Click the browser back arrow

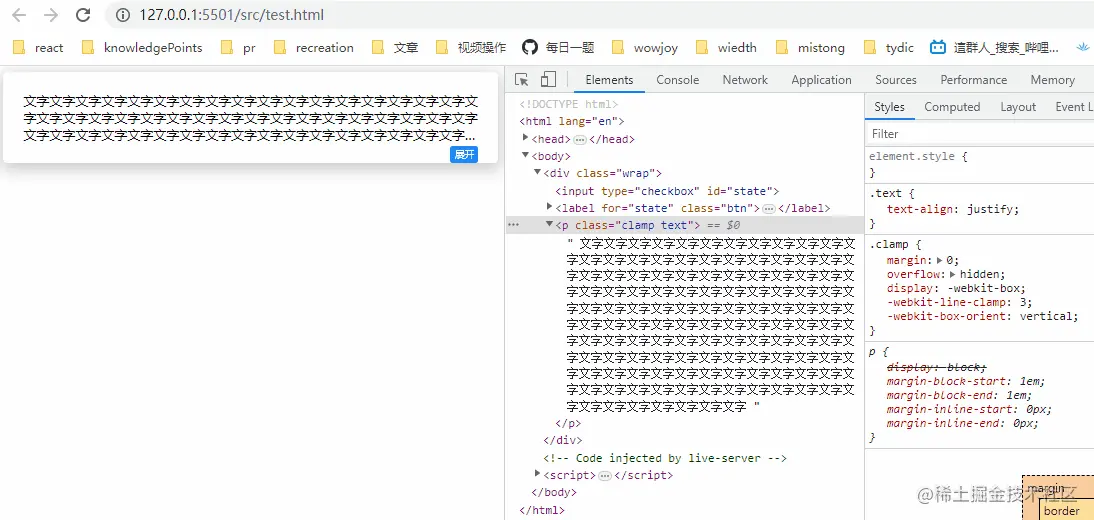20,15
